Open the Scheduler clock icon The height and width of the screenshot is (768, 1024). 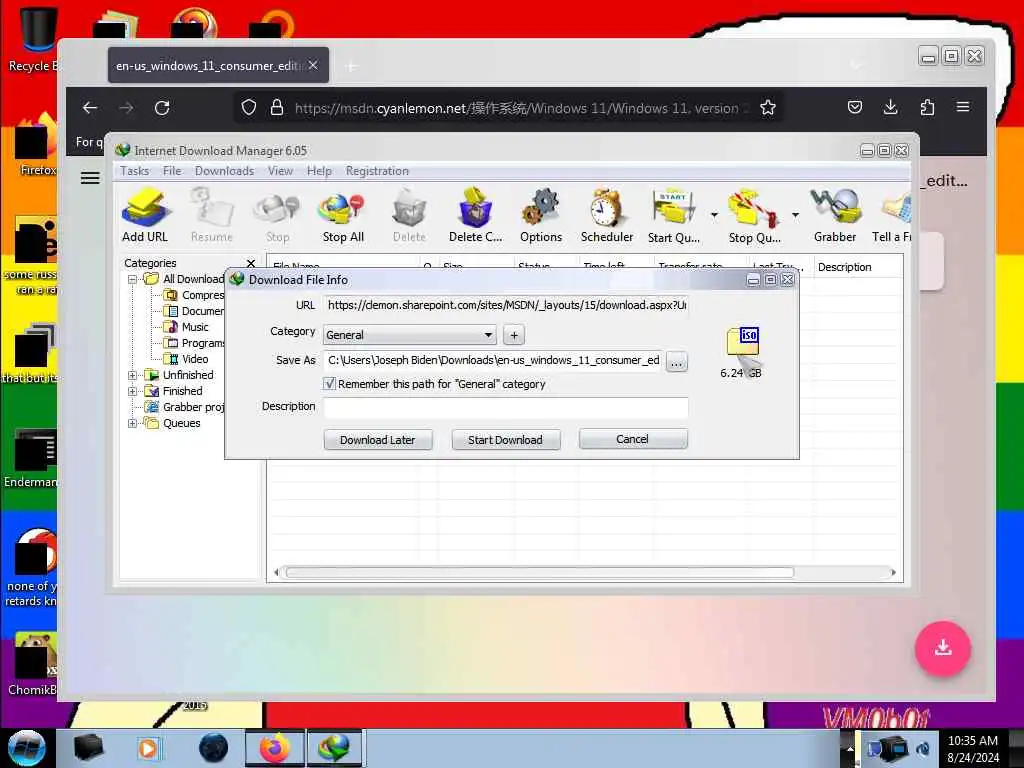(607, 216)
